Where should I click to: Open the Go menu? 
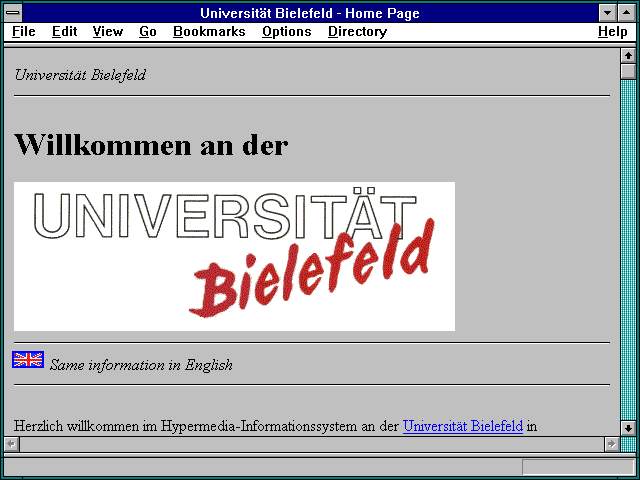point(148,31)
